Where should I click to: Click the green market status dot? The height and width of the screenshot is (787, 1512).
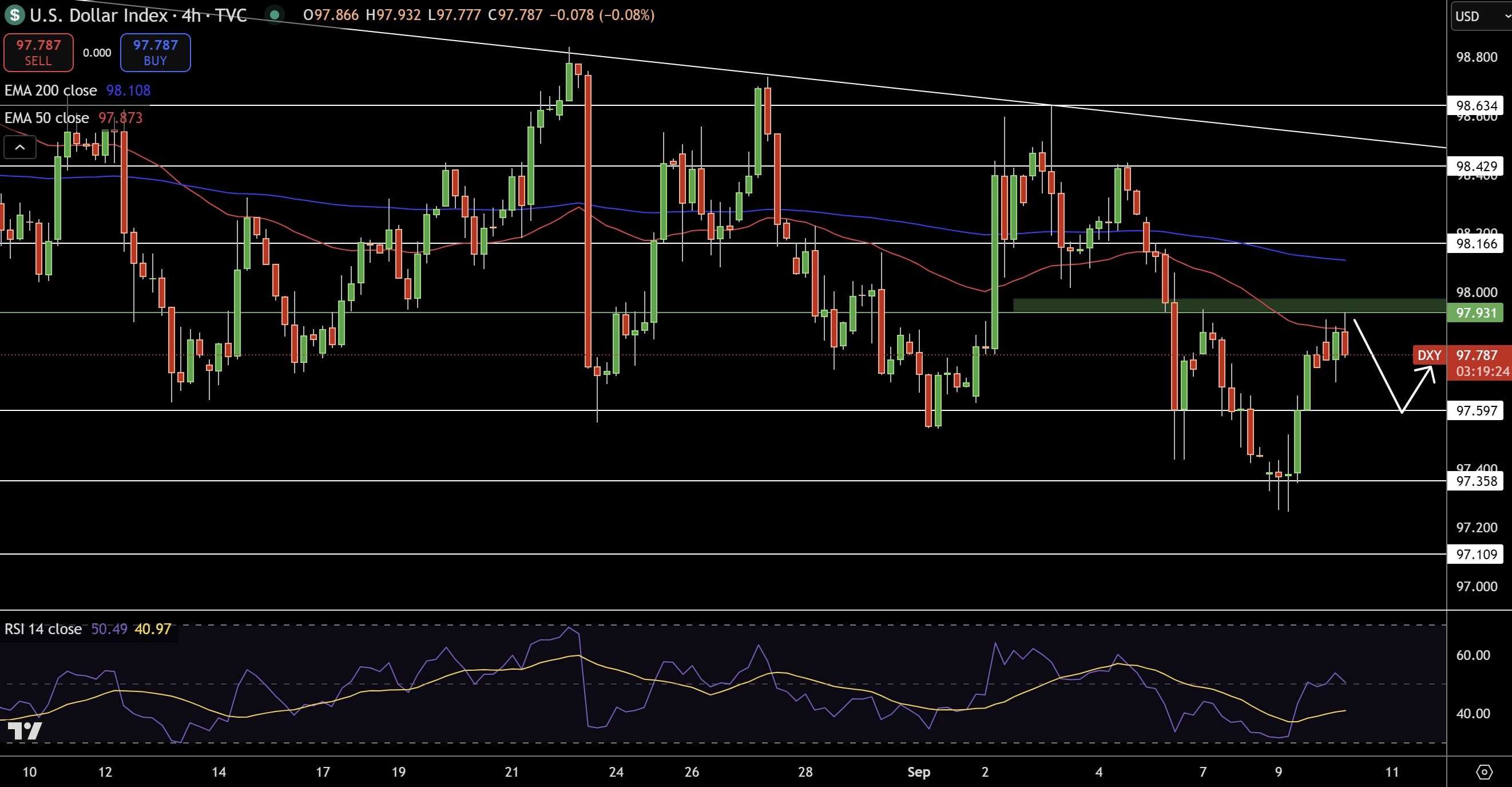[x=274, y=15]
